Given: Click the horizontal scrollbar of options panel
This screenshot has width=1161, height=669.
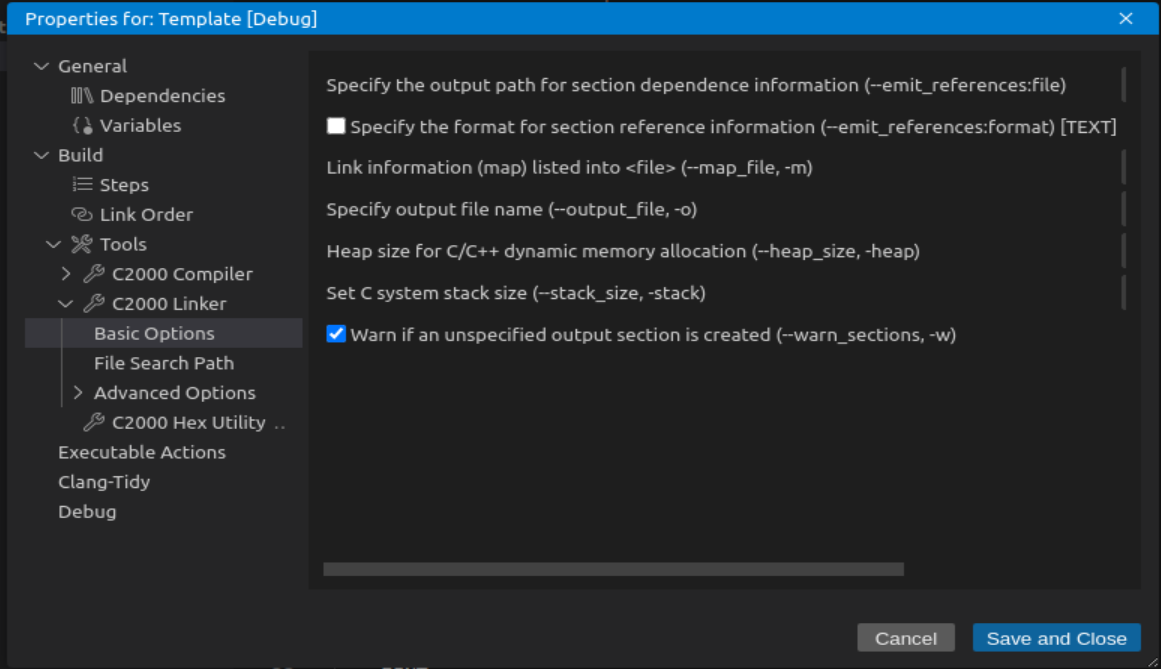Looking at the screenshot, I should [613, 569].
